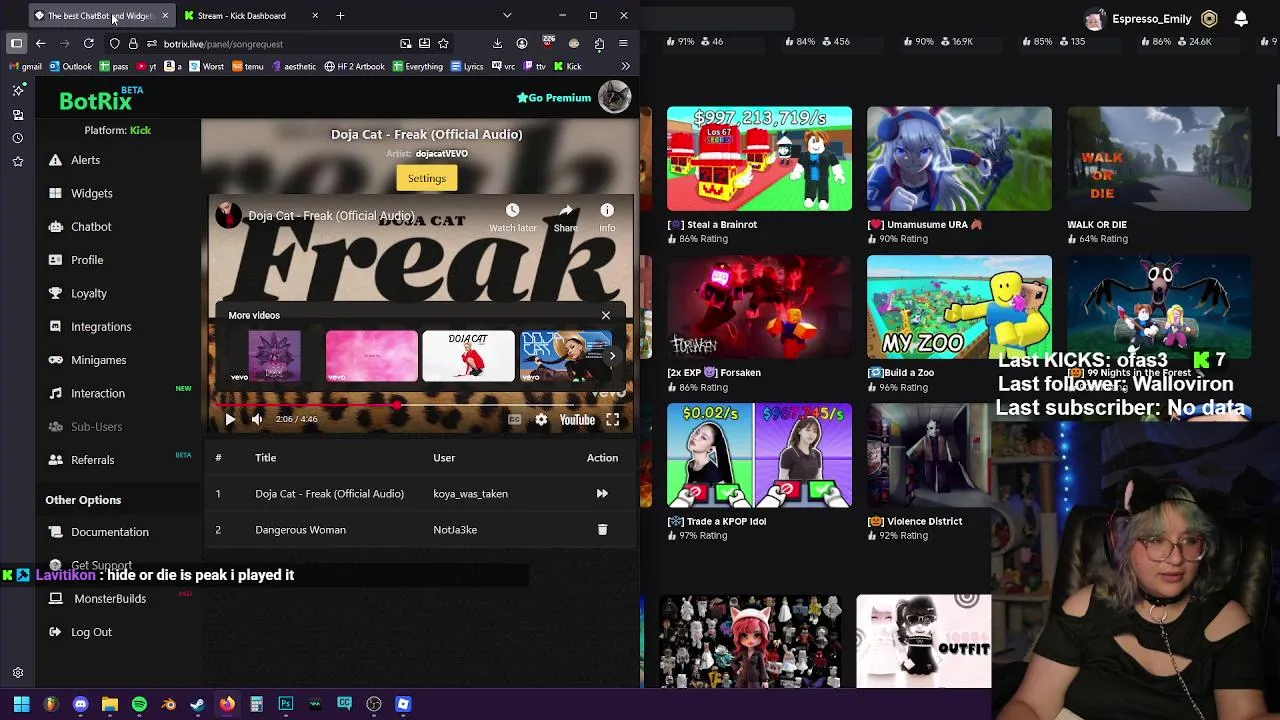This screenshot has height=720, width=1280.
Task: Open the Loyalty section
Action: click(x=88, y=293)
